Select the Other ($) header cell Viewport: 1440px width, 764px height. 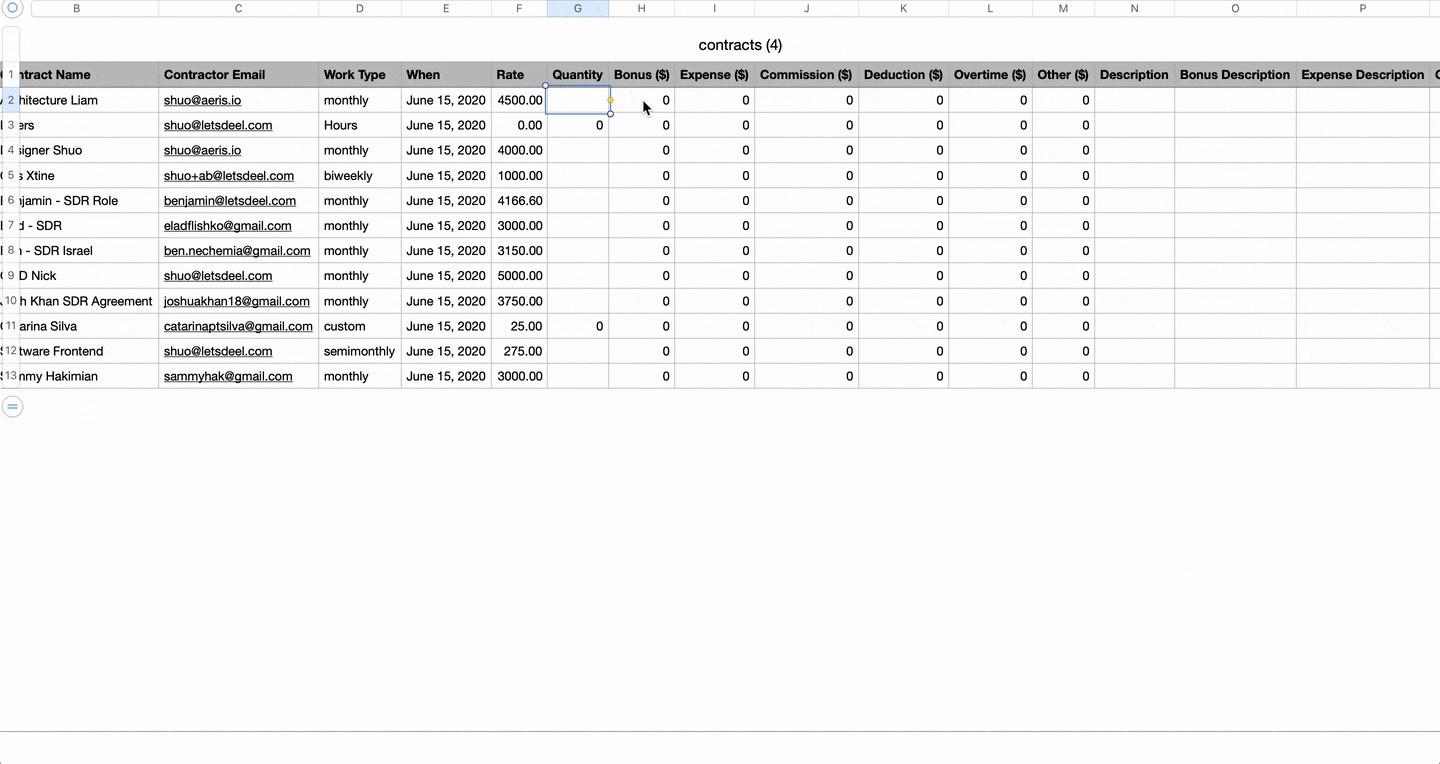tap(1063, 75)
